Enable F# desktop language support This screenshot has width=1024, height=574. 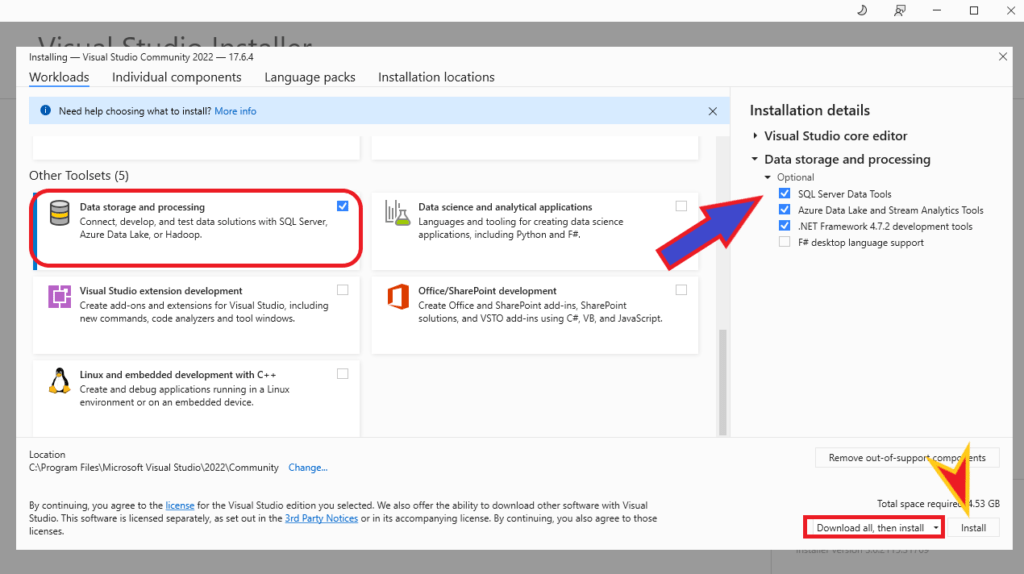click(784, 242)
